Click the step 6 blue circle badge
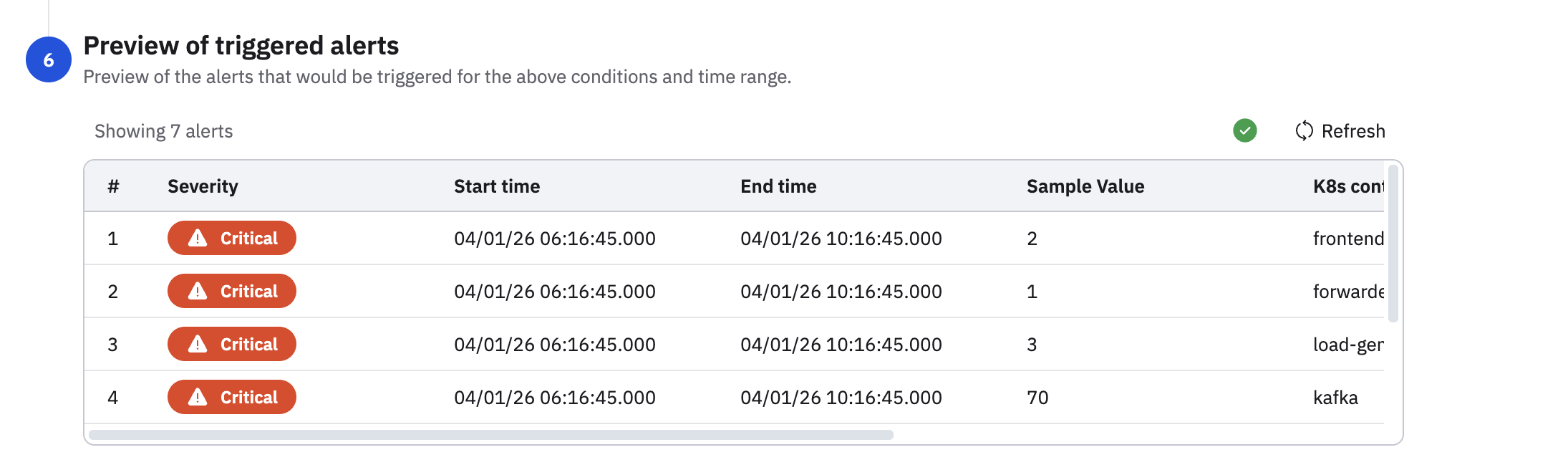Viewport: 1568px width, 470px height. (49, 59)
